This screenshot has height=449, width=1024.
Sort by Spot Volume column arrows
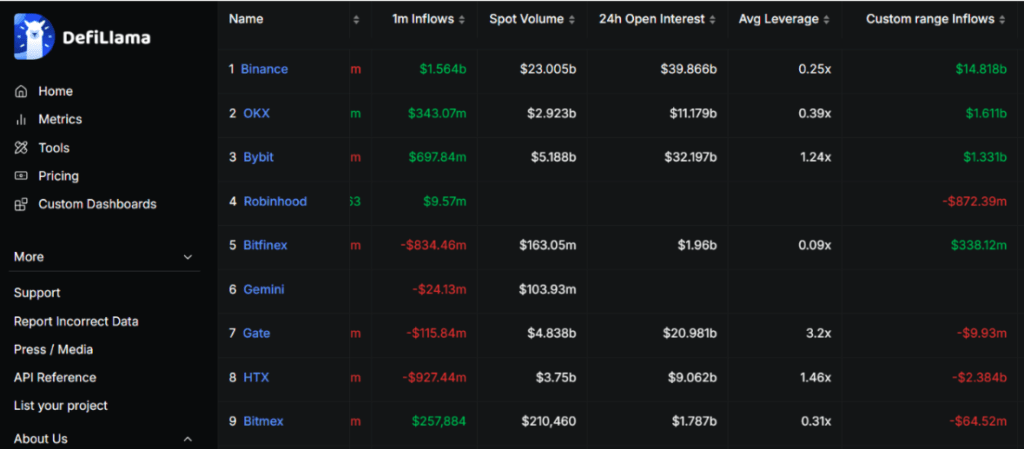pyautogui.click(x=571, y=19)
